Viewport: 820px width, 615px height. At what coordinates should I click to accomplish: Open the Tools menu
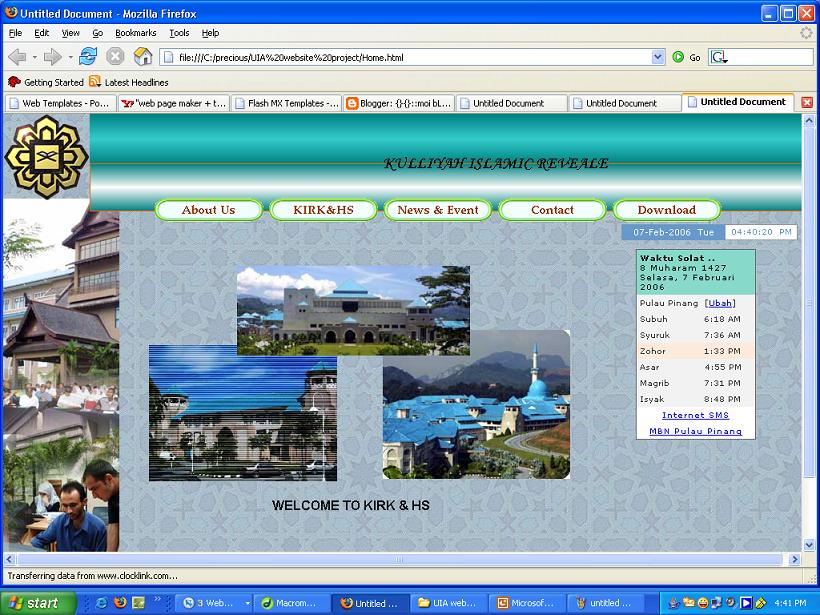179,33
